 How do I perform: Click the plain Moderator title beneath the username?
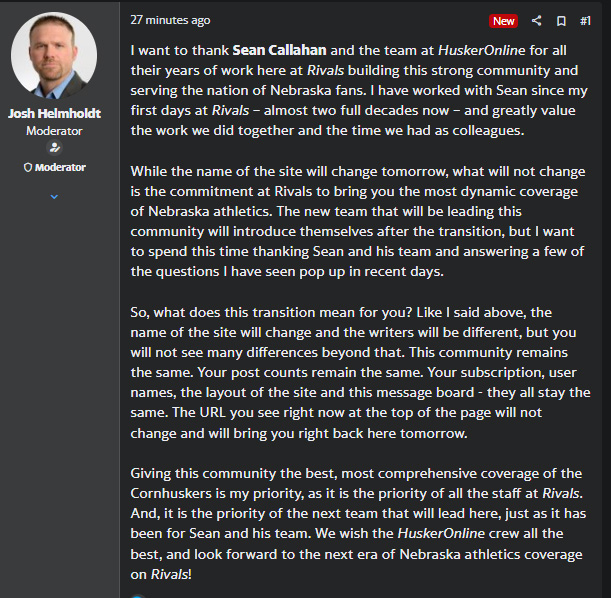(x=54, y=131)
